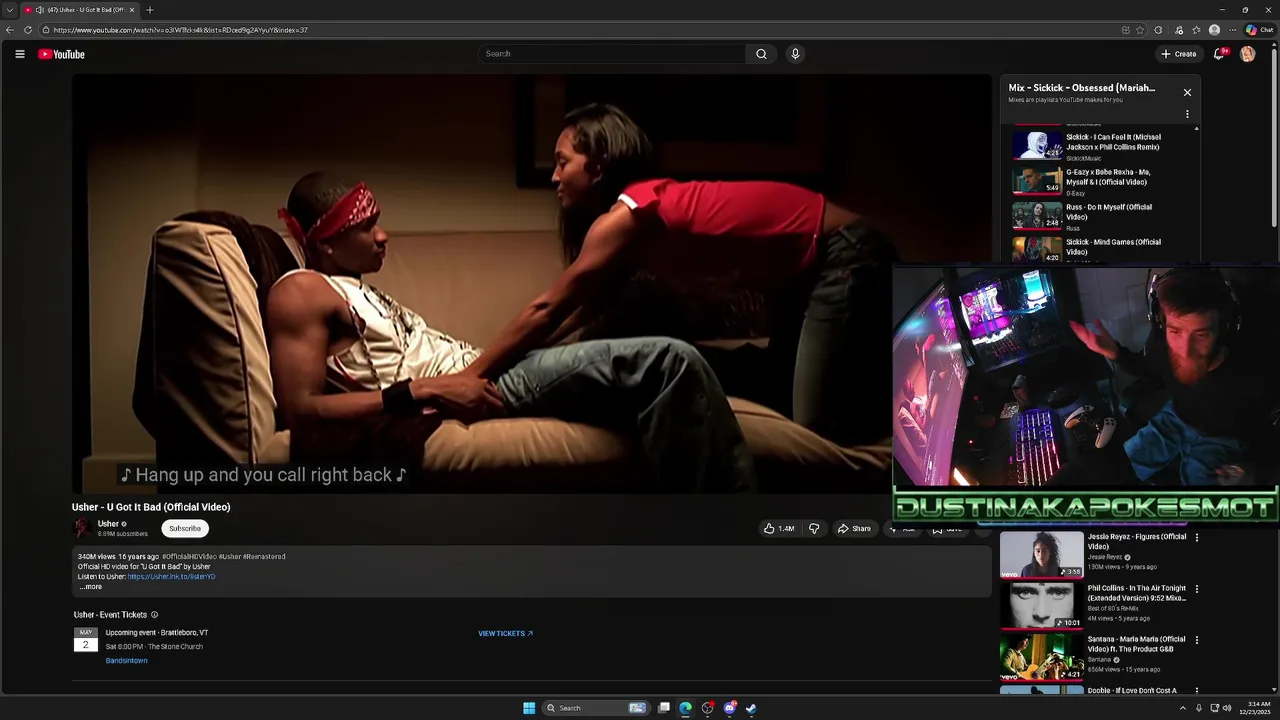1280x720 pixels.
Task: Open media control icon in toolbar
Action: coord(1179,30)
